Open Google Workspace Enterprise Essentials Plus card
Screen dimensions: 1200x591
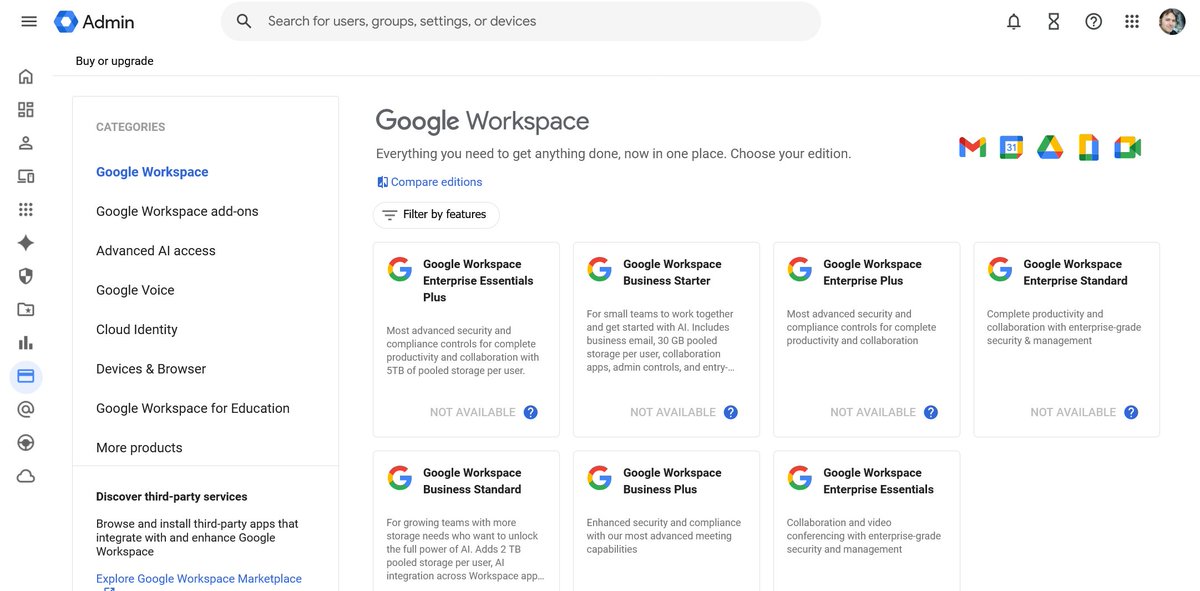click(x=466, y=339)
